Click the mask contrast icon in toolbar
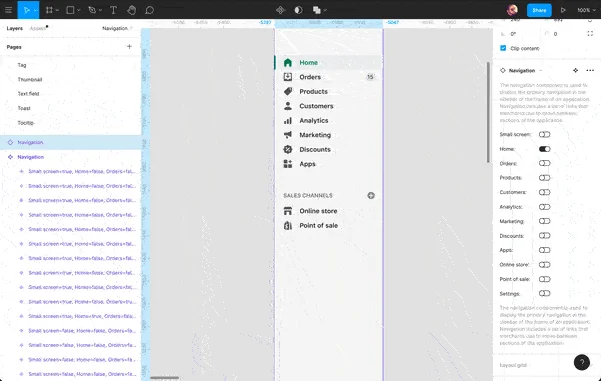Screen dimensions: 601x381 pos(298,10)
